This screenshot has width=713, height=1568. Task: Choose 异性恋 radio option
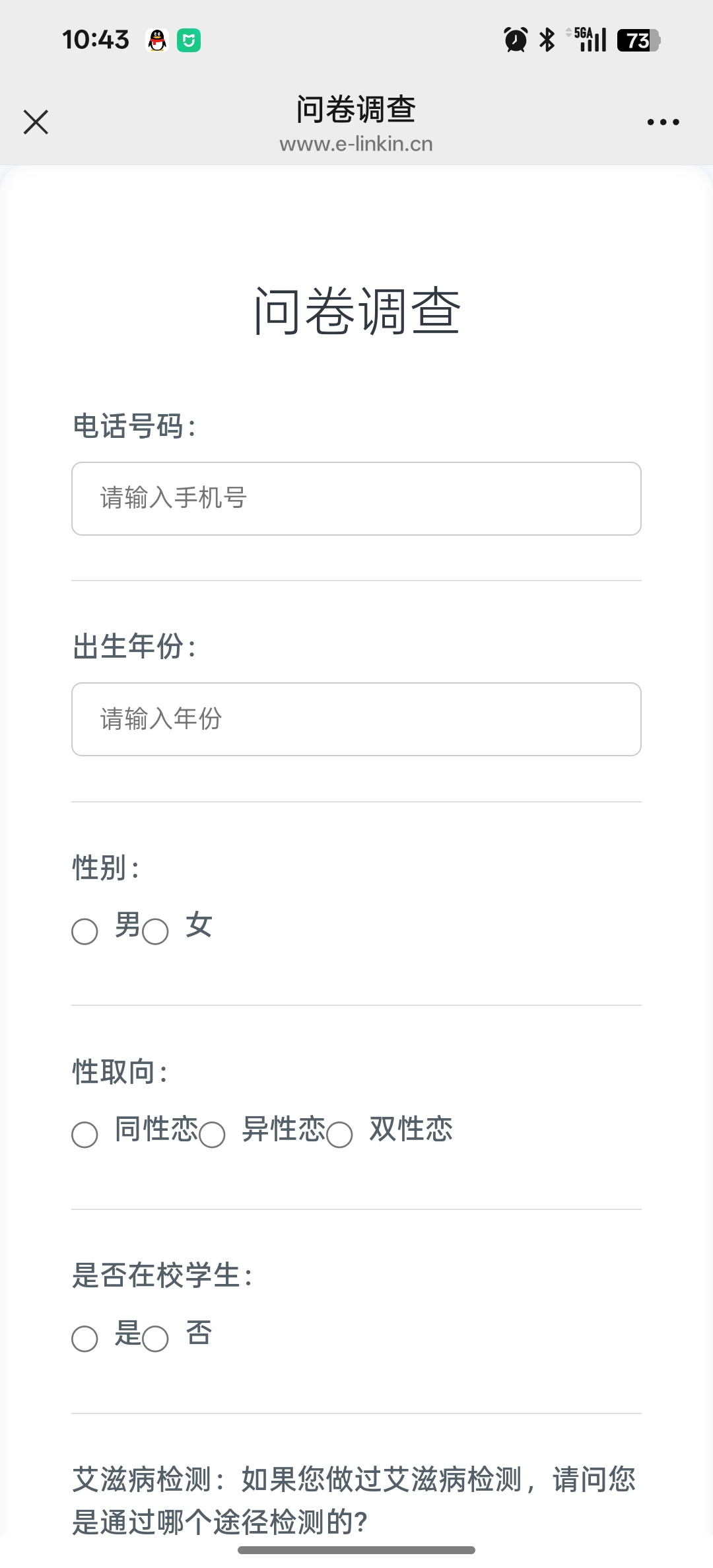[x=212, y=1135]
